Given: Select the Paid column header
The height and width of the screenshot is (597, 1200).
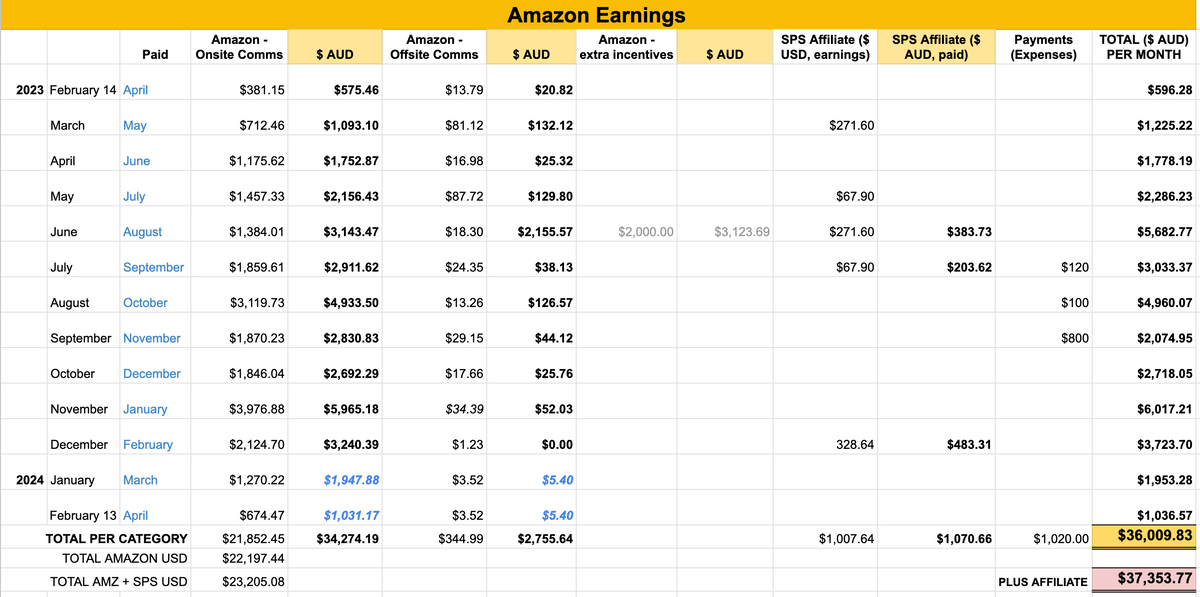Looking at the screenshot, I should 155,54.
